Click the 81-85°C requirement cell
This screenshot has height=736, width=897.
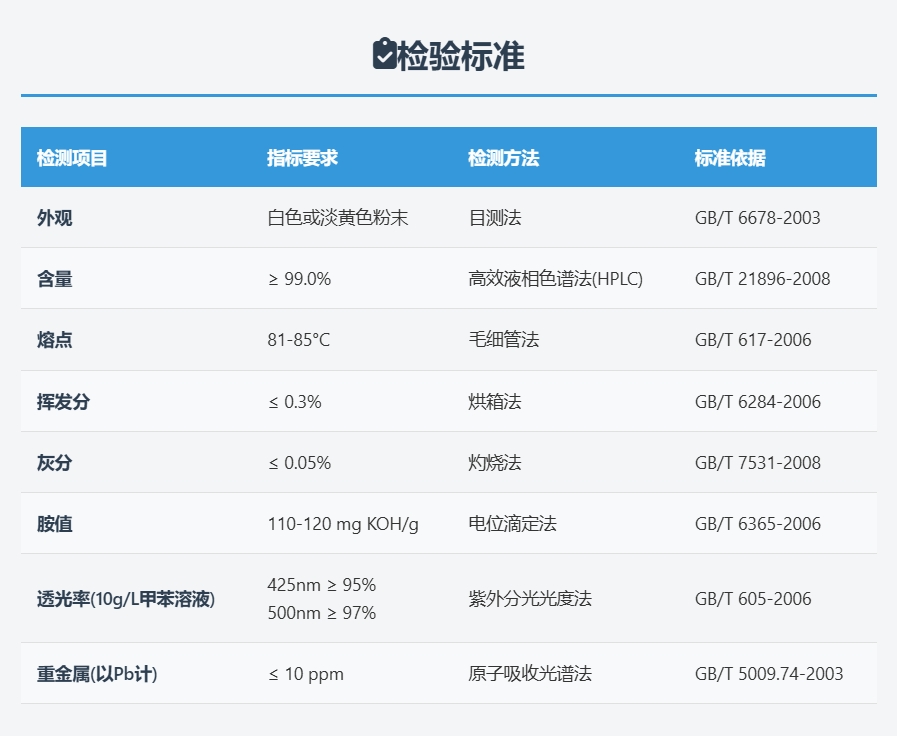[x=299, y=340]
